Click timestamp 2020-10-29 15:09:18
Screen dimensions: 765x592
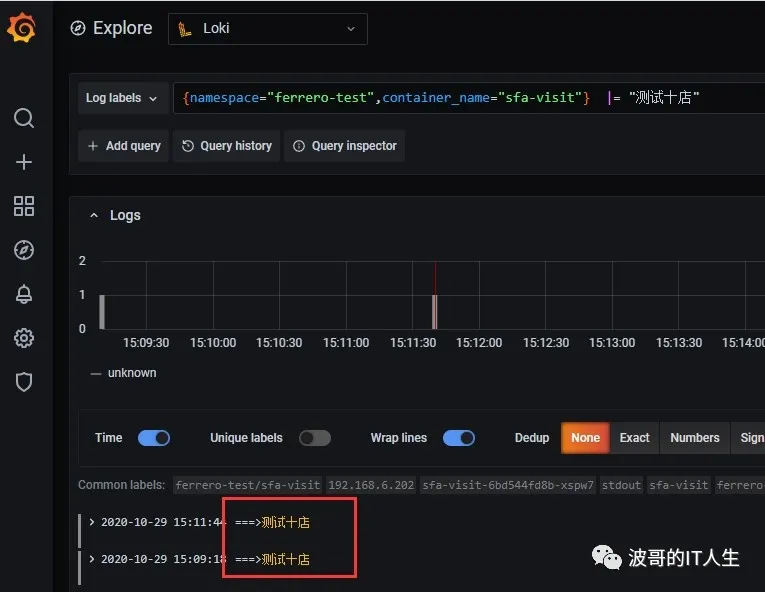[x=163, y=559]
